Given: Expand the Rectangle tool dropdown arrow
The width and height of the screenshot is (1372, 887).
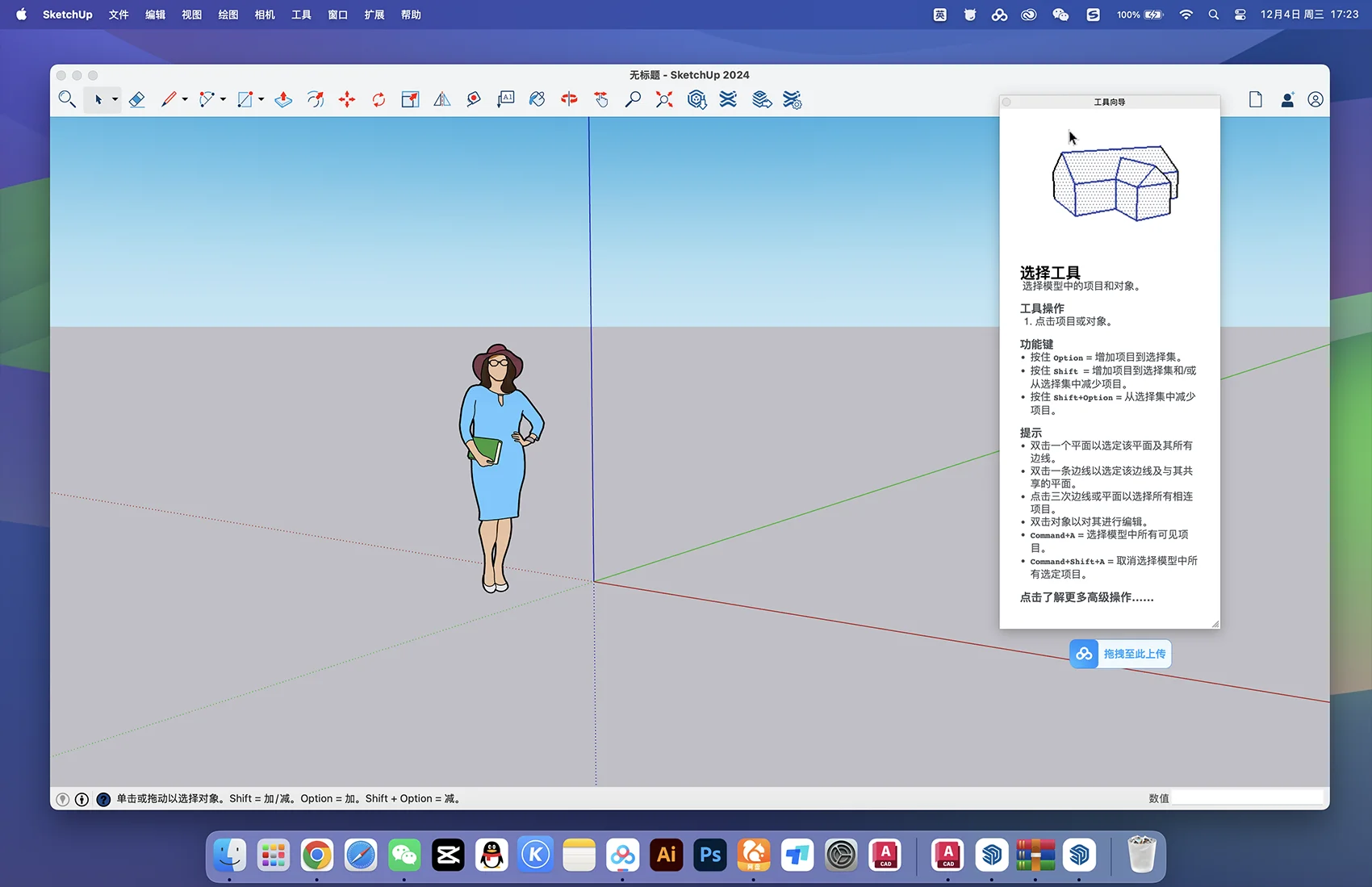Looking at the screenshot, I should click(261, 99).
